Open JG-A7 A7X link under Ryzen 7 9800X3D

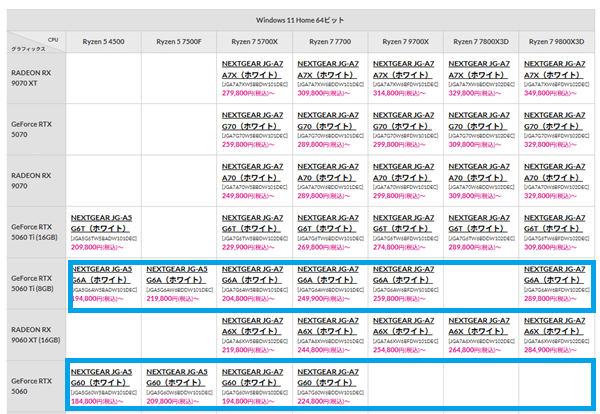tap(557, 68)
